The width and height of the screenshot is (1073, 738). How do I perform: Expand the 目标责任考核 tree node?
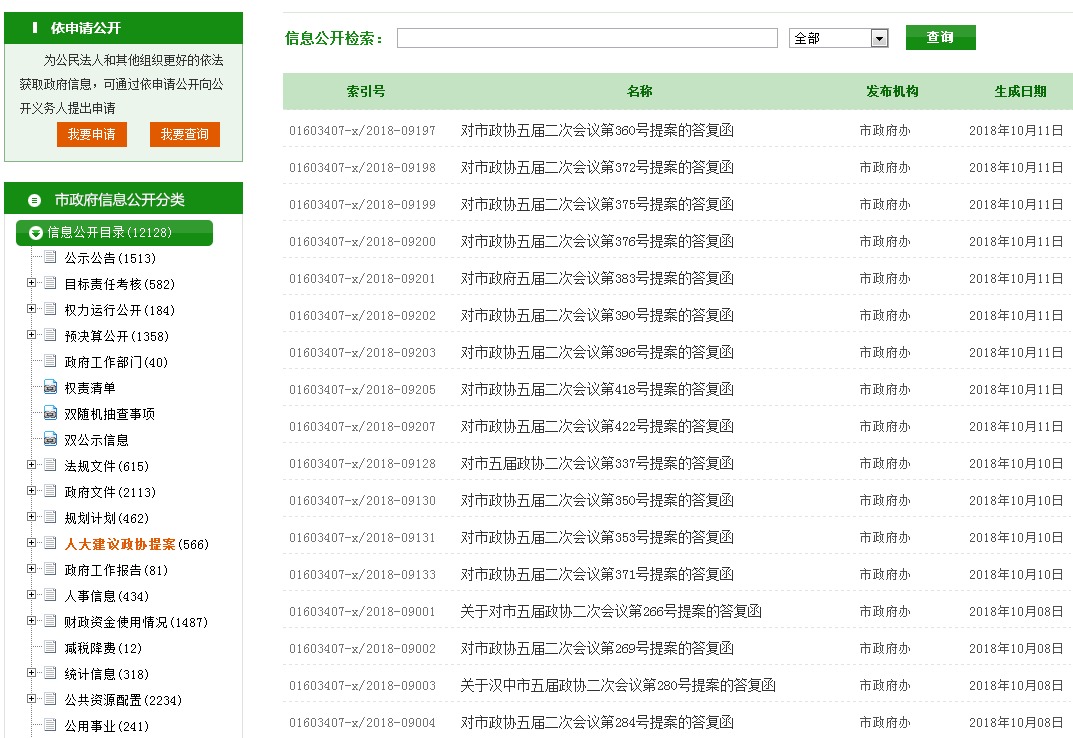click(x=32, y=284)
